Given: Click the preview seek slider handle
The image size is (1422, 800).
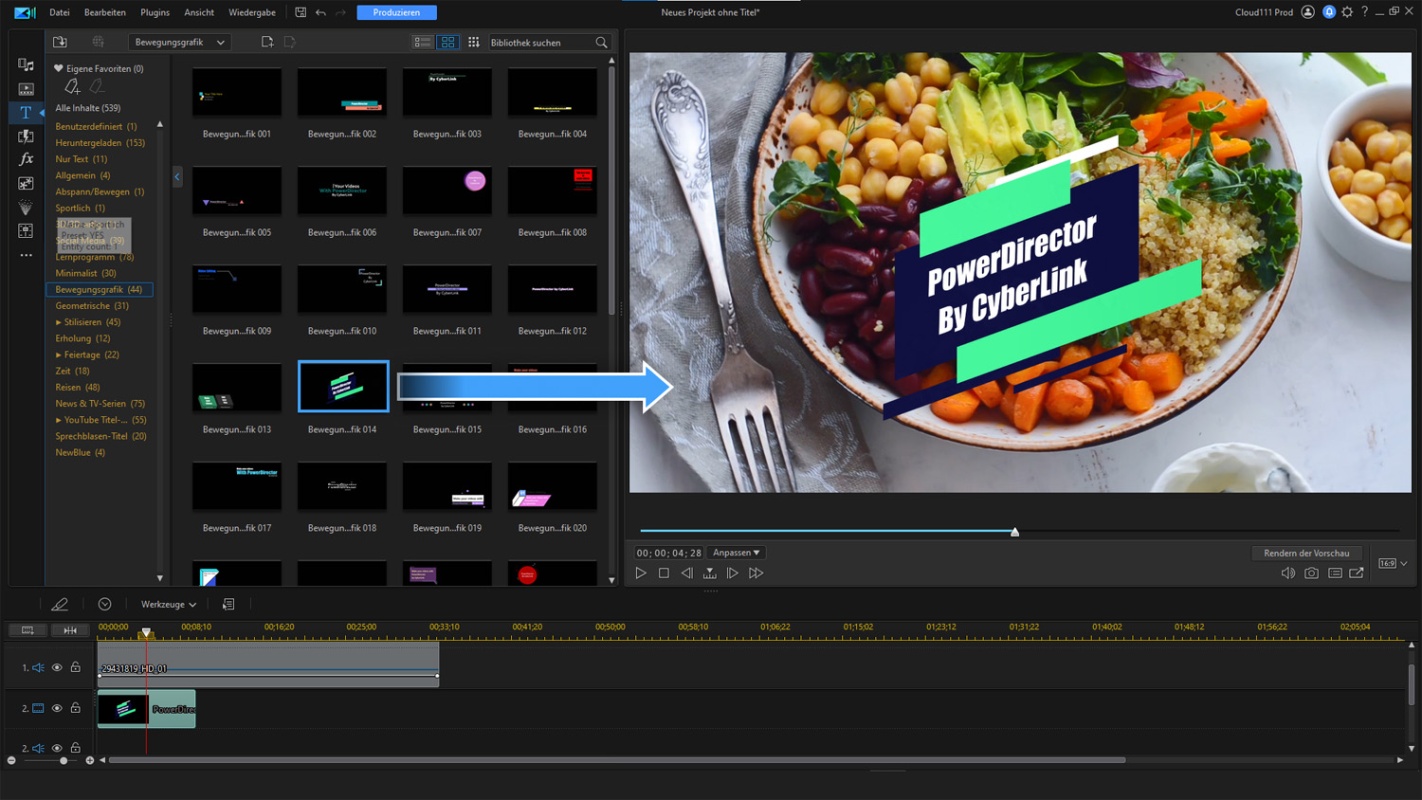Looking at the screenshot, I should tap(1015, 532).
